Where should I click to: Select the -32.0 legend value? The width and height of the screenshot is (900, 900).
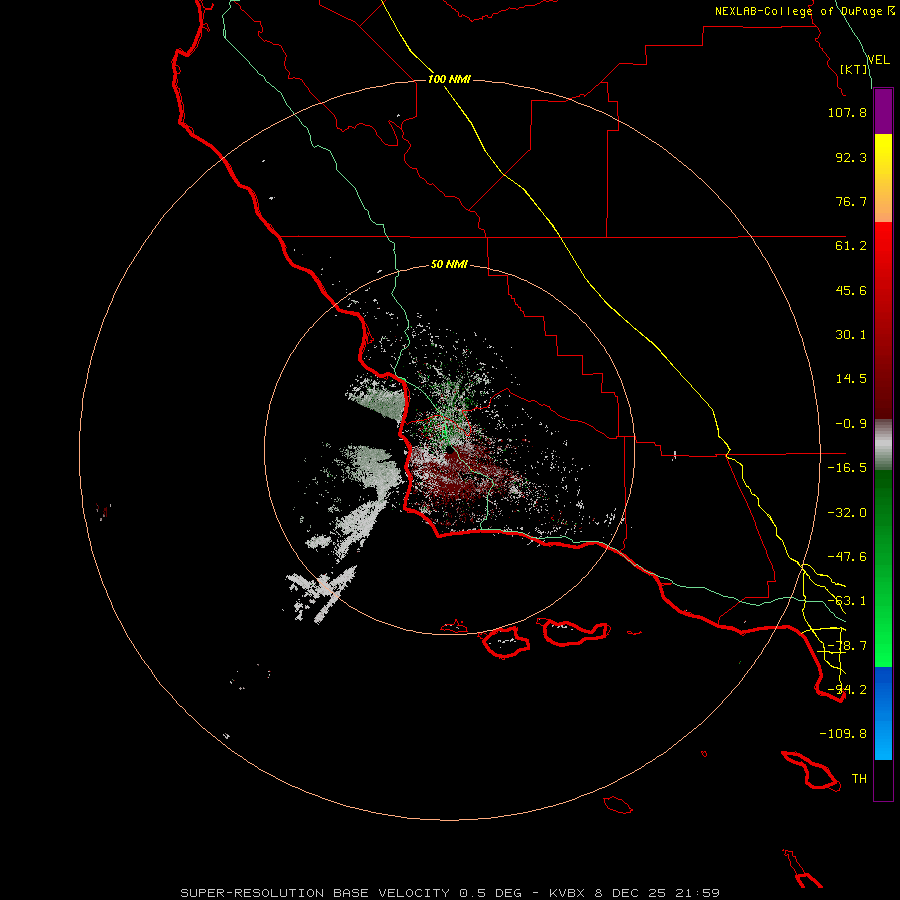coord(847,513)
